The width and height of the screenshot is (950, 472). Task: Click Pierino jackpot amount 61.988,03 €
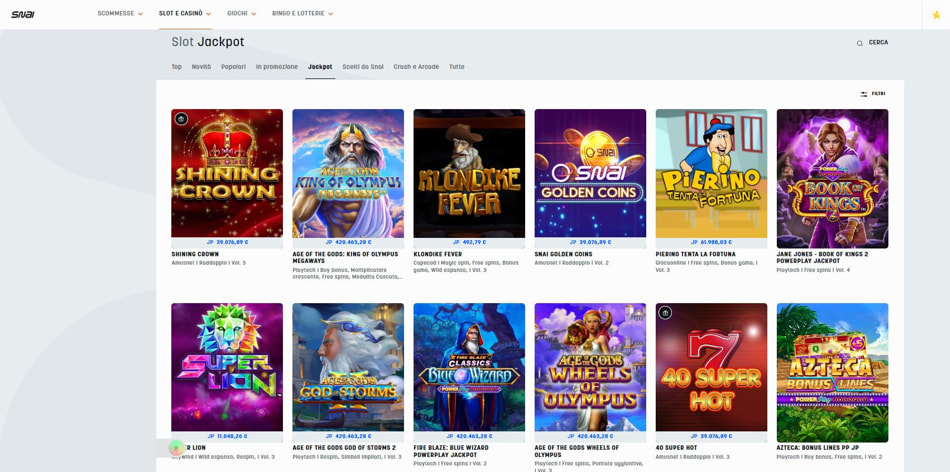click(x=712, y=242)
